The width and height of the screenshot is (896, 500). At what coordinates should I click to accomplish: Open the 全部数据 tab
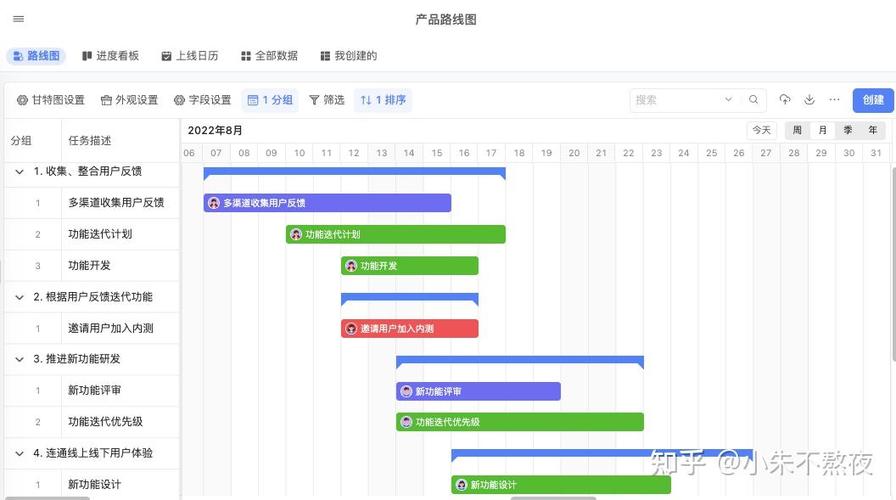(269, 55)
